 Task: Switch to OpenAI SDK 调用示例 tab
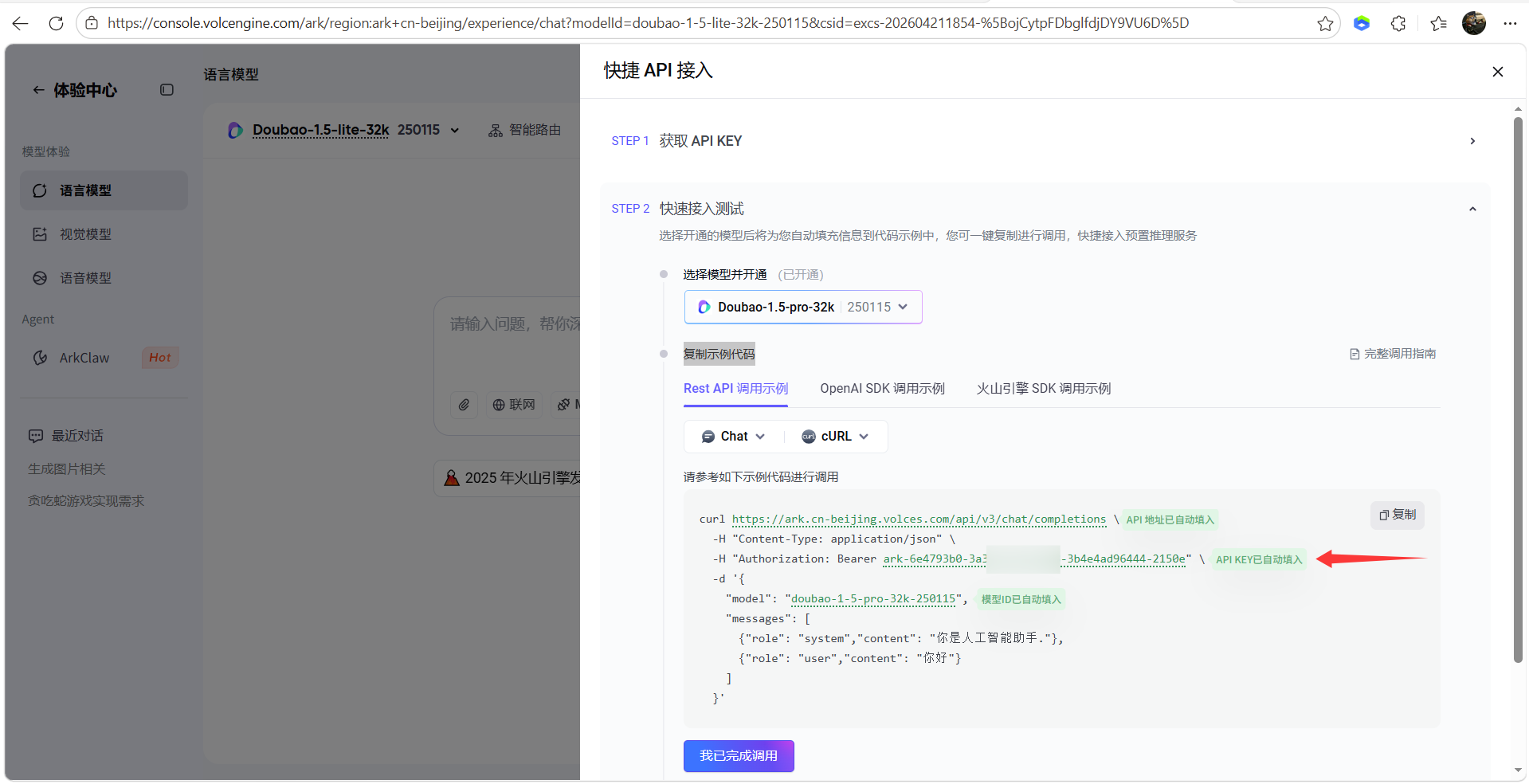point(882,389)
